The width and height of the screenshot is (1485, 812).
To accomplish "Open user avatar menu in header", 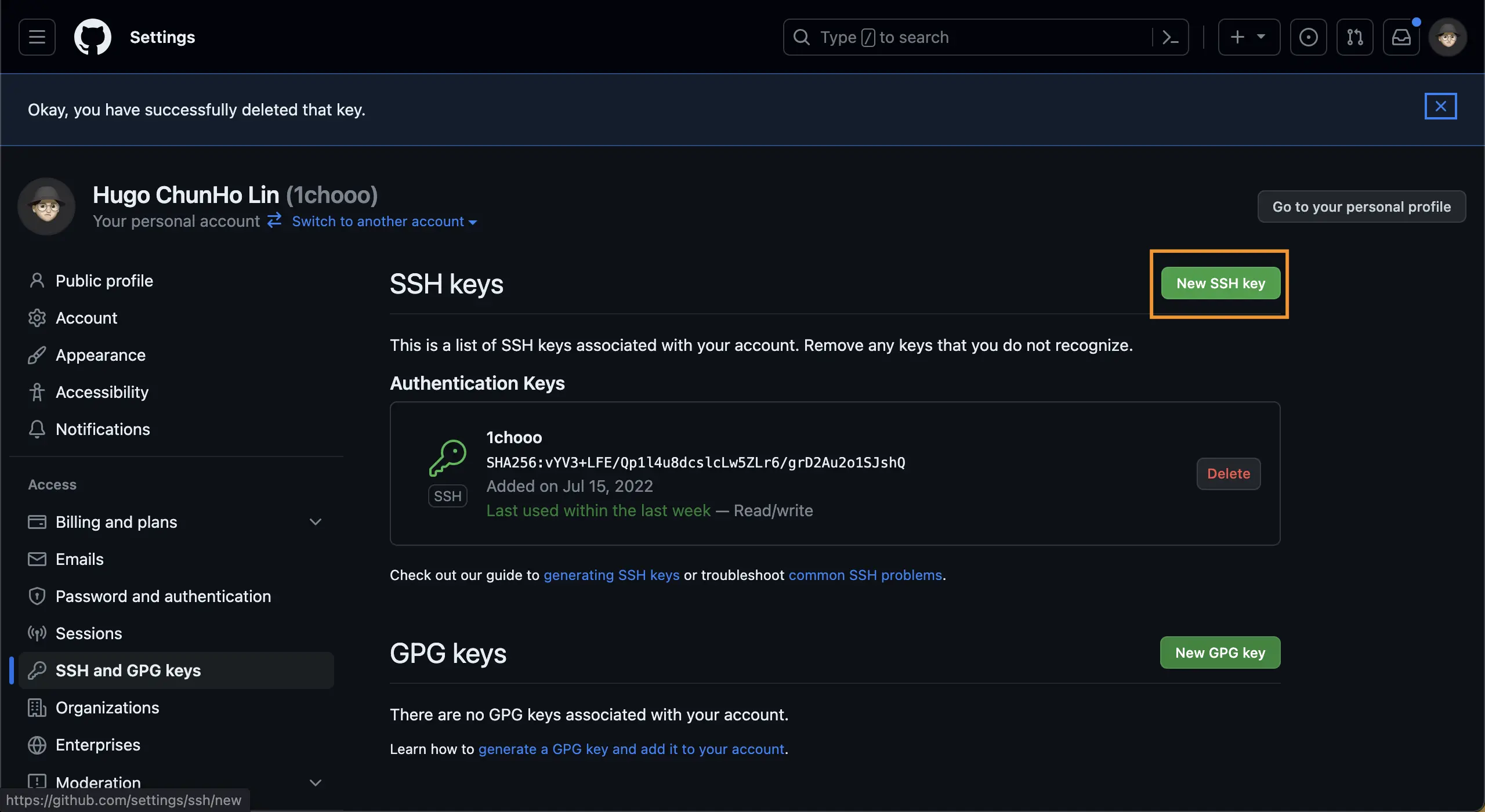I will 1448,37.
